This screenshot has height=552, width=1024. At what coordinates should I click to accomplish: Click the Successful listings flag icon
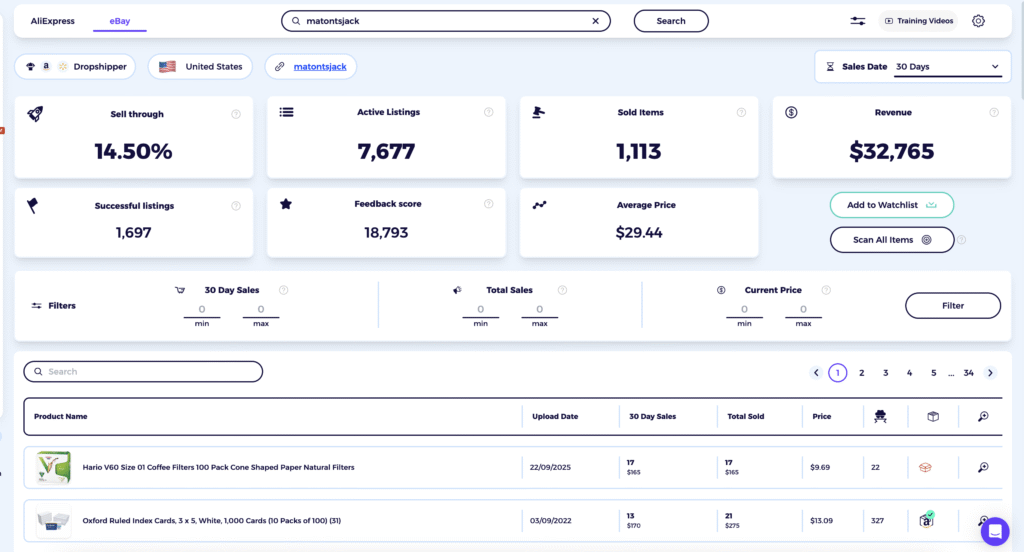33,205
